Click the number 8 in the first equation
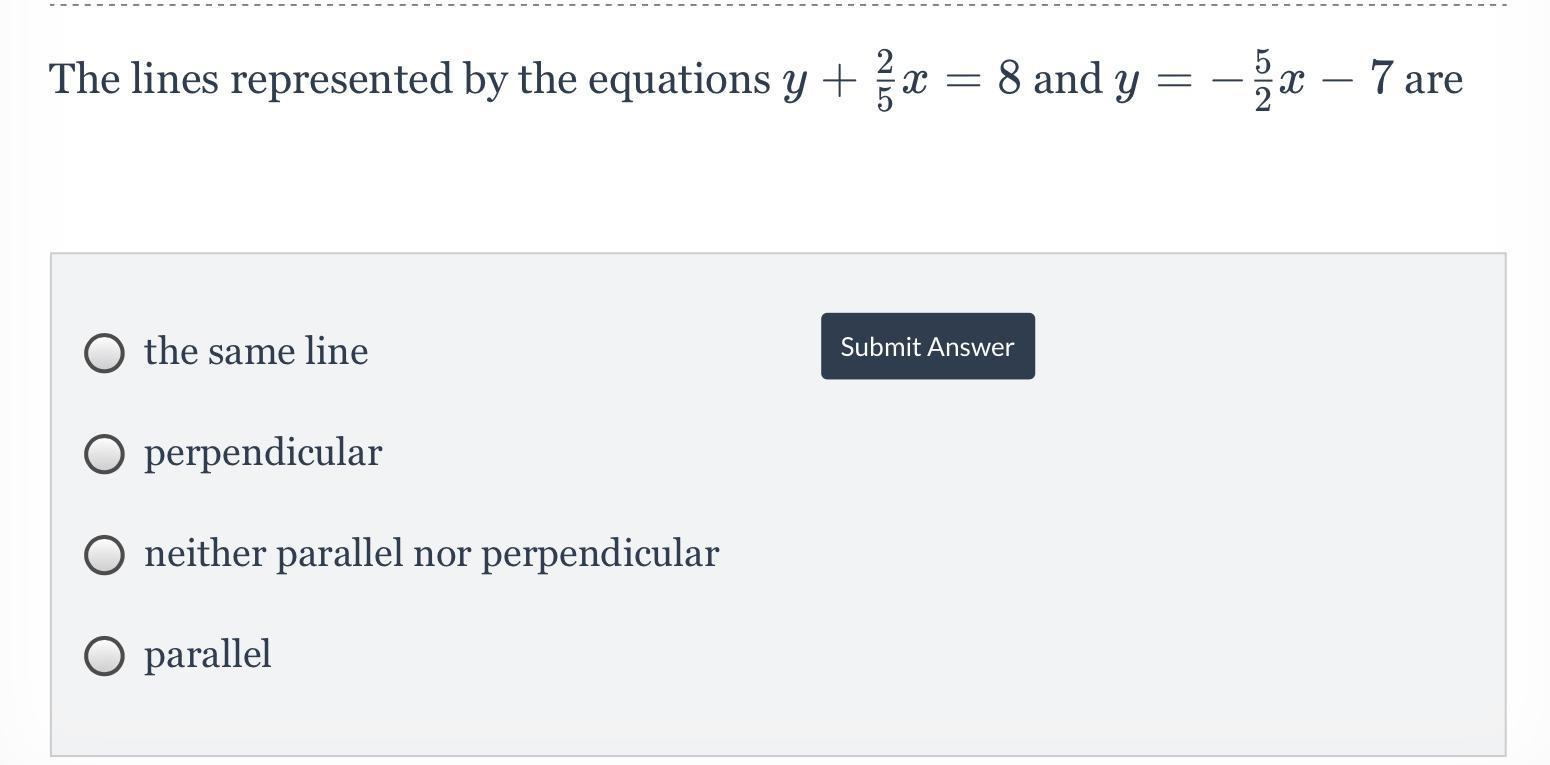The height and width of the screenshot is (765, 1550). click(1009, 77)
